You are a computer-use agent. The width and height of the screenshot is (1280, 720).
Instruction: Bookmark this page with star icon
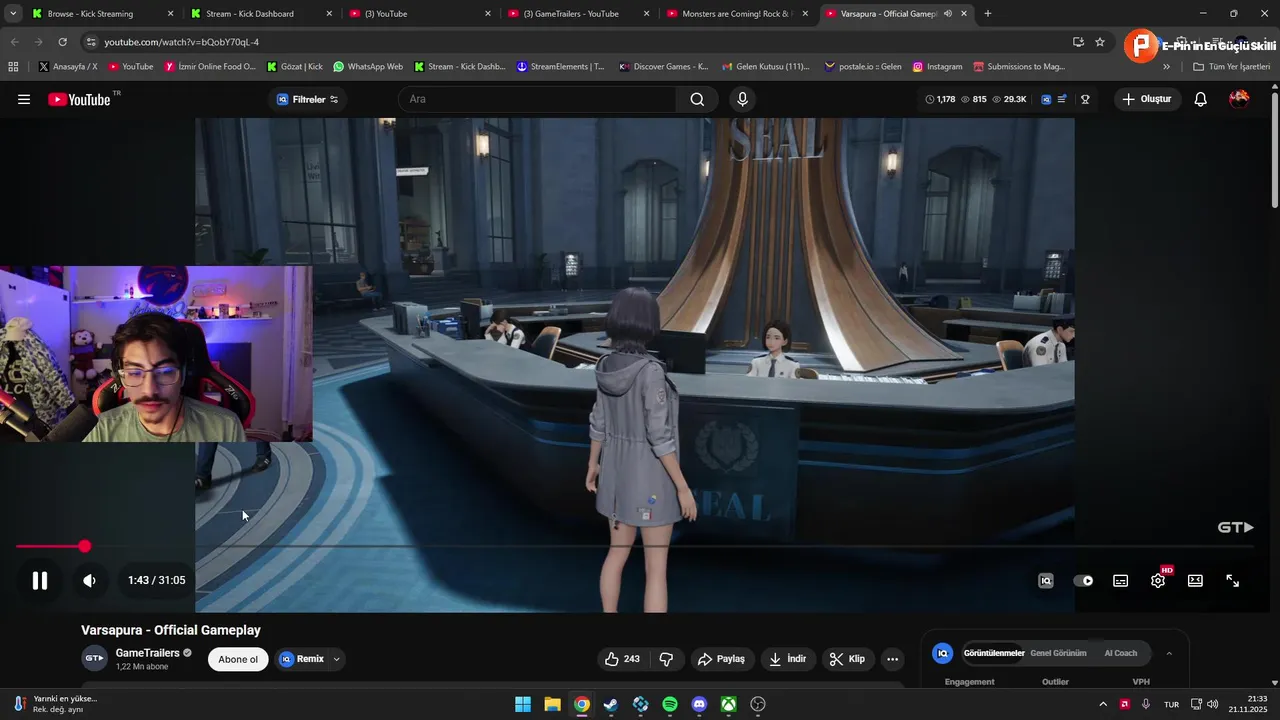(1100, 42)
